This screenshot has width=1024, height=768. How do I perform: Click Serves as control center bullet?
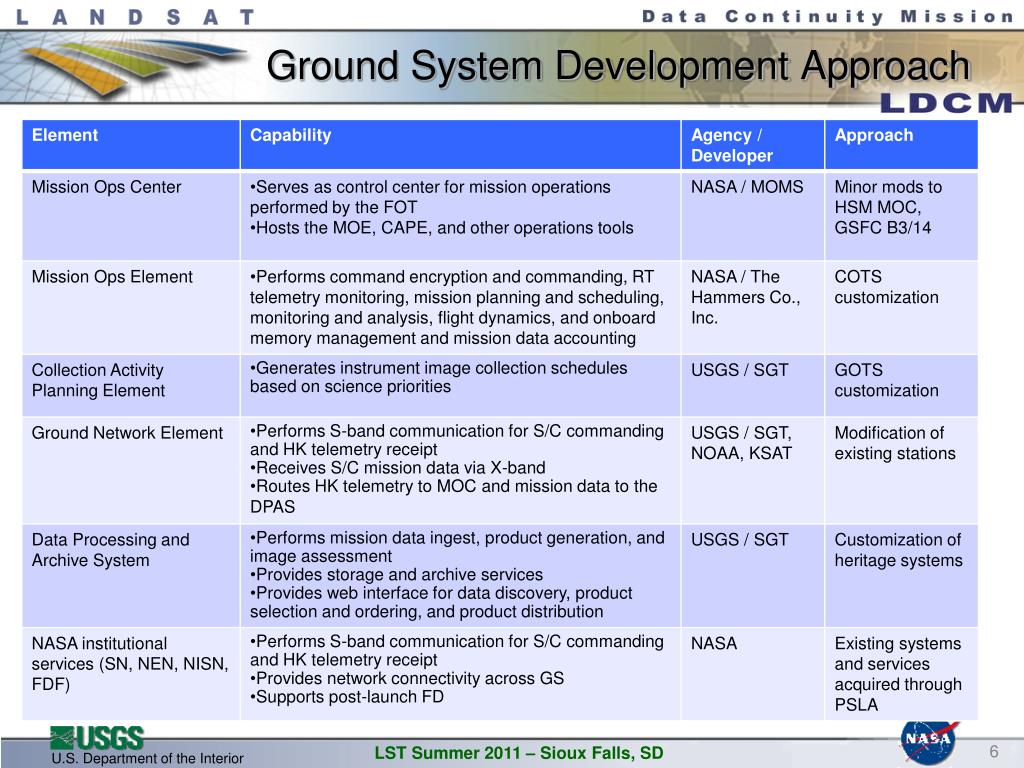click(430, 197)
